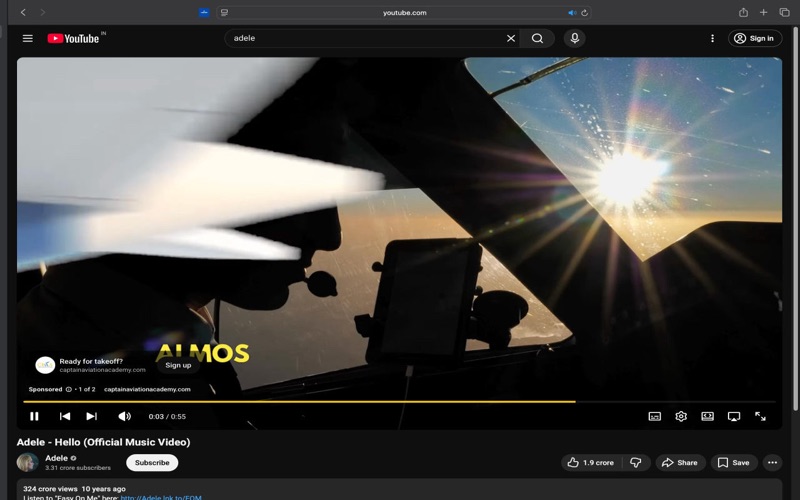
Task: Visit captainaviationacademy.com link beside Sponsored
Action: [147, 389]
